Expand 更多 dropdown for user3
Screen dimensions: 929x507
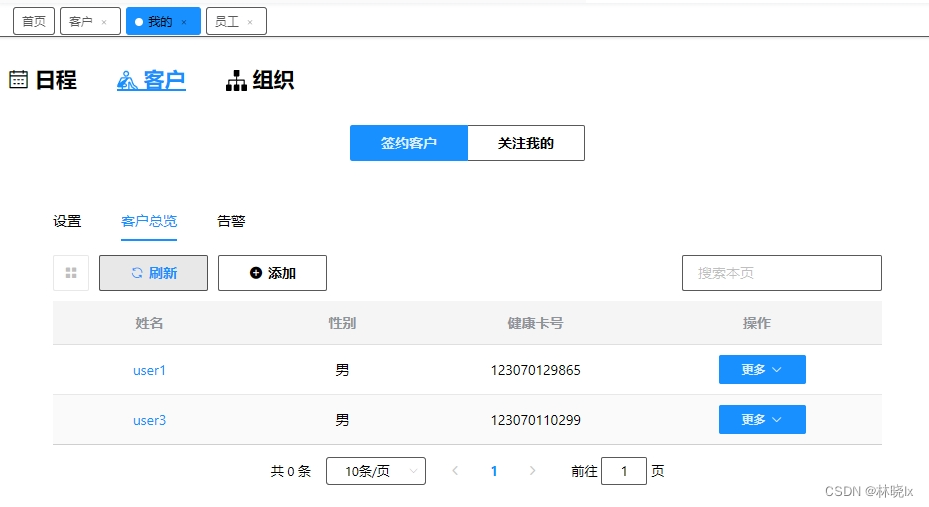(x=762, y=420)
